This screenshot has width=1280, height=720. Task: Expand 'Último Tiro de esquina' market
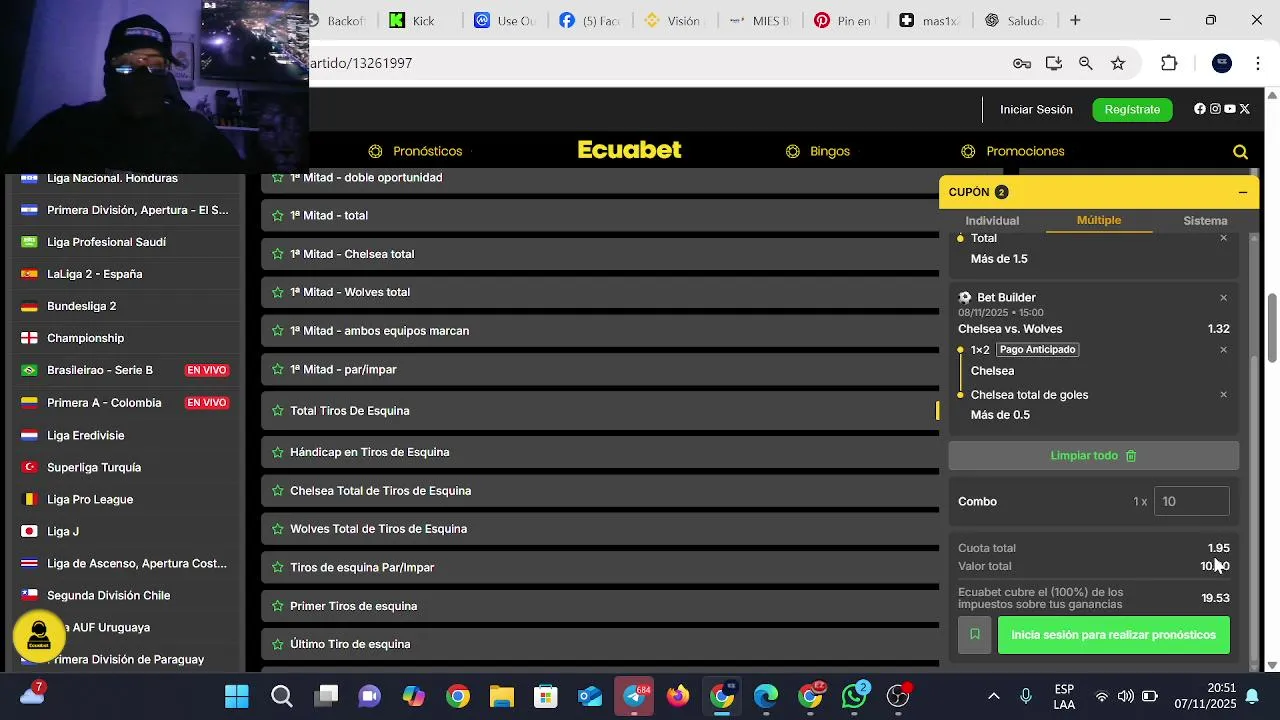click(600, 644)
